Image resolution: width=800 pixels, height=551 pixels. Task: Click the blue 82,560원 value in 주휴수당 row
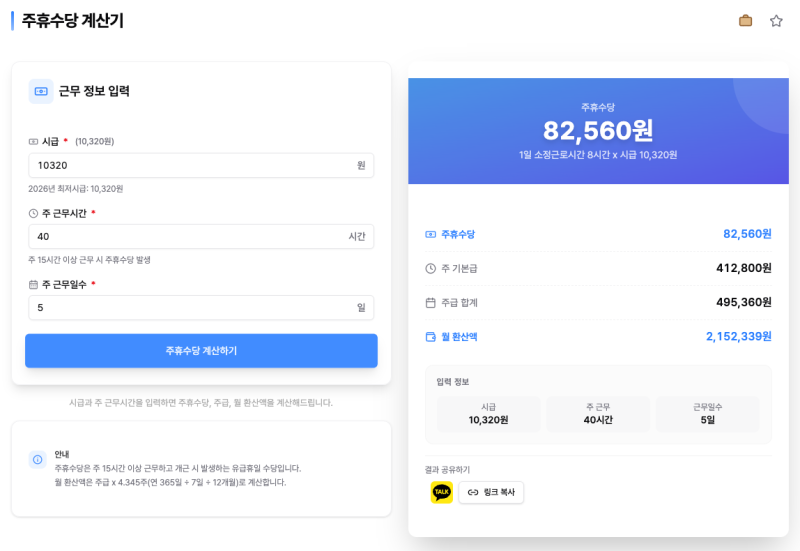pos(747,234)
